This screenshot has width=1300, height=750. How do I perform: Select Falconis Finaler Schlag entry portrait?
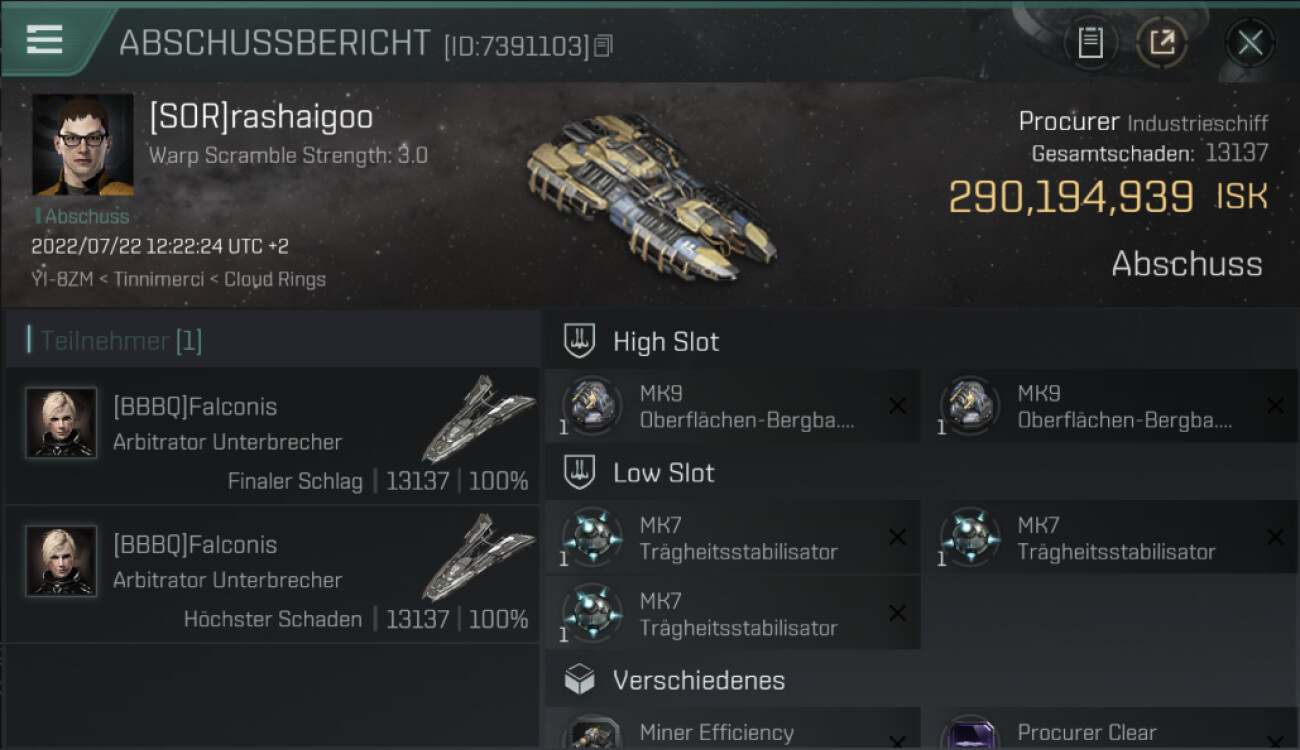(61, 423)
